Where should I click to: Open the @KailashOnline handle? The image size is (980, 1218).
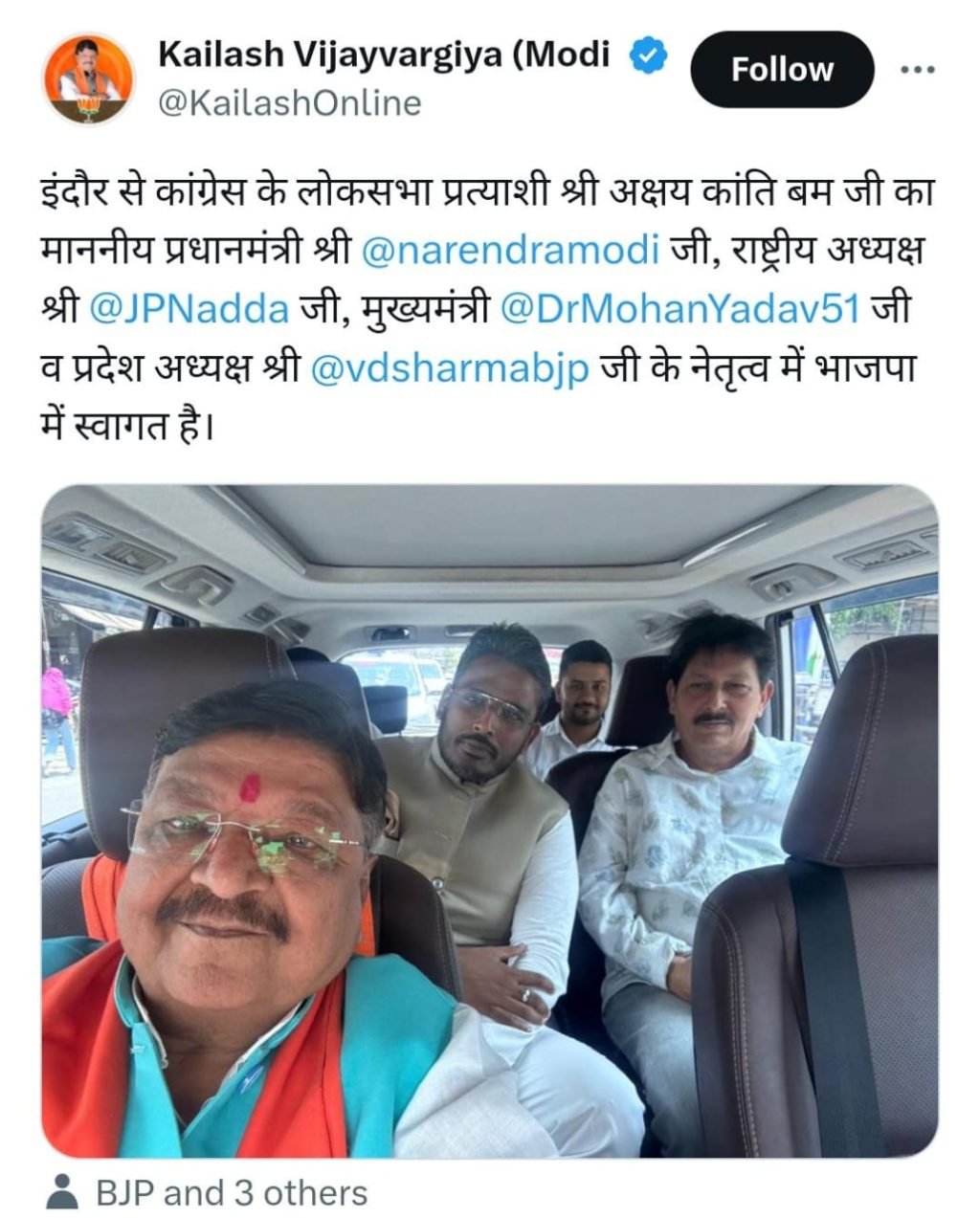point(289,103)
